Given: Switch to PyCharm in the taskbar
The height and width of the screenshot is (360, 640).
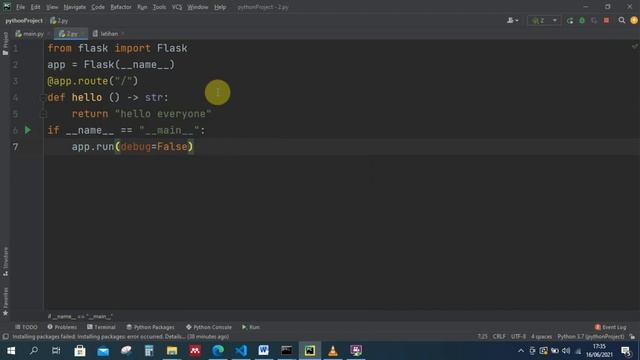Looking at the screenshot, I should (x=310, y=351).
